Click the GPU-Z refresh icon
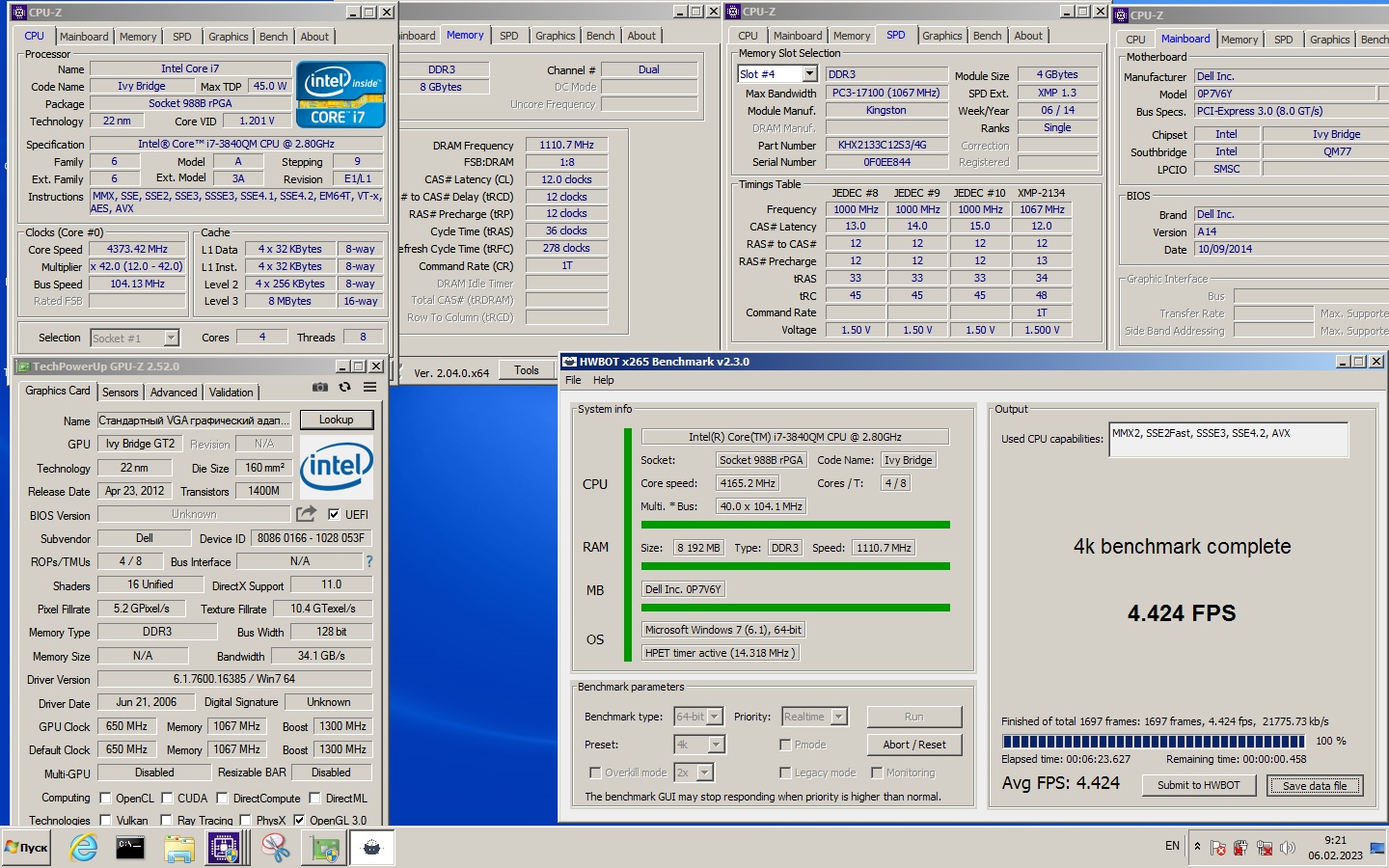The width and height of the screenshot is (1389, 868). click(345, 388)
